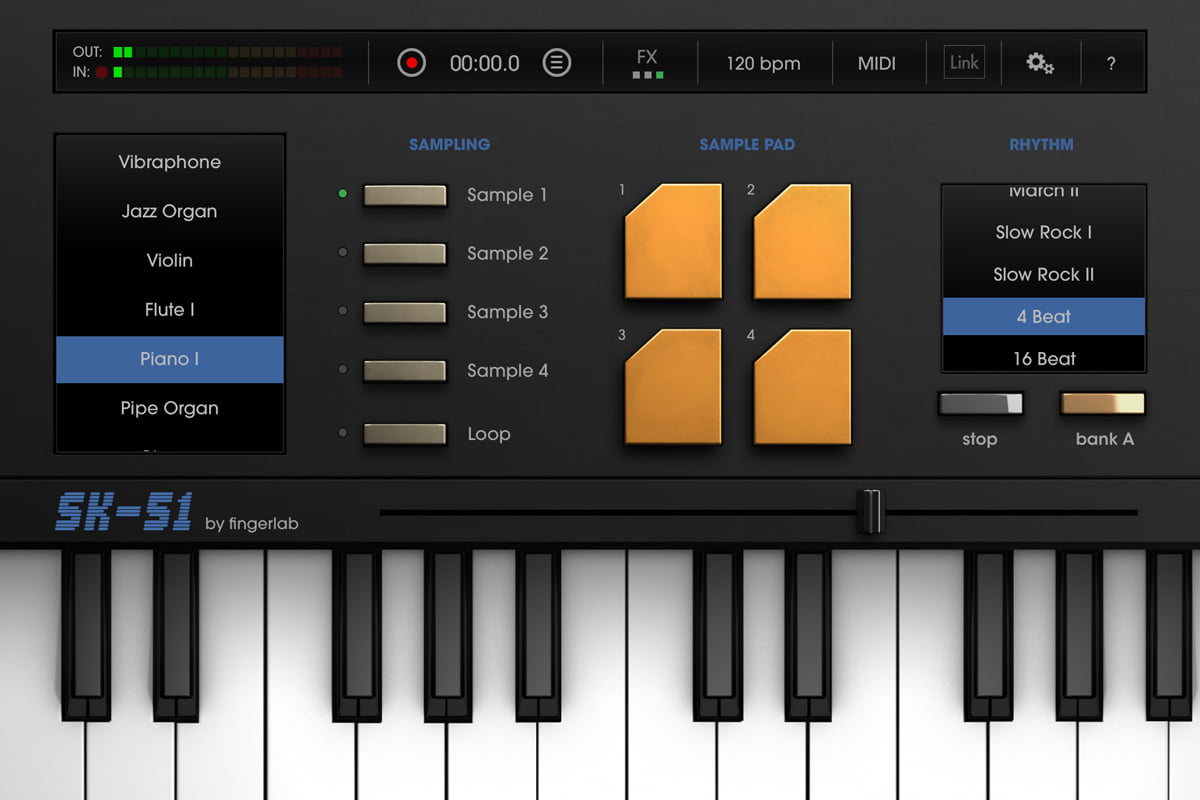The image size is (1200, 800).
Task: Select Slow Rock II rhythm
Action: 1044,274
